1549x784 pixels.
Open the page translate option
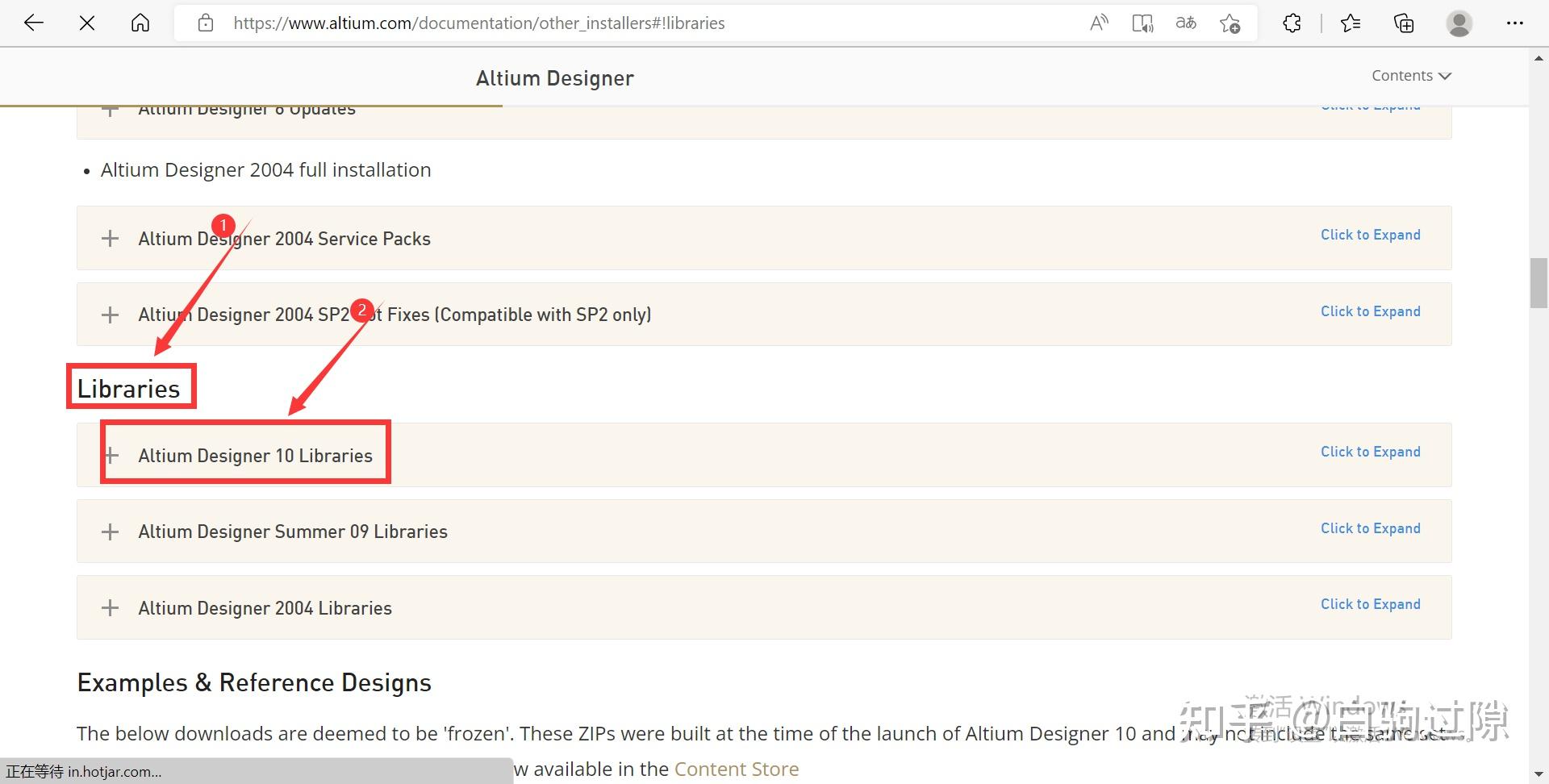point(1186,23)
